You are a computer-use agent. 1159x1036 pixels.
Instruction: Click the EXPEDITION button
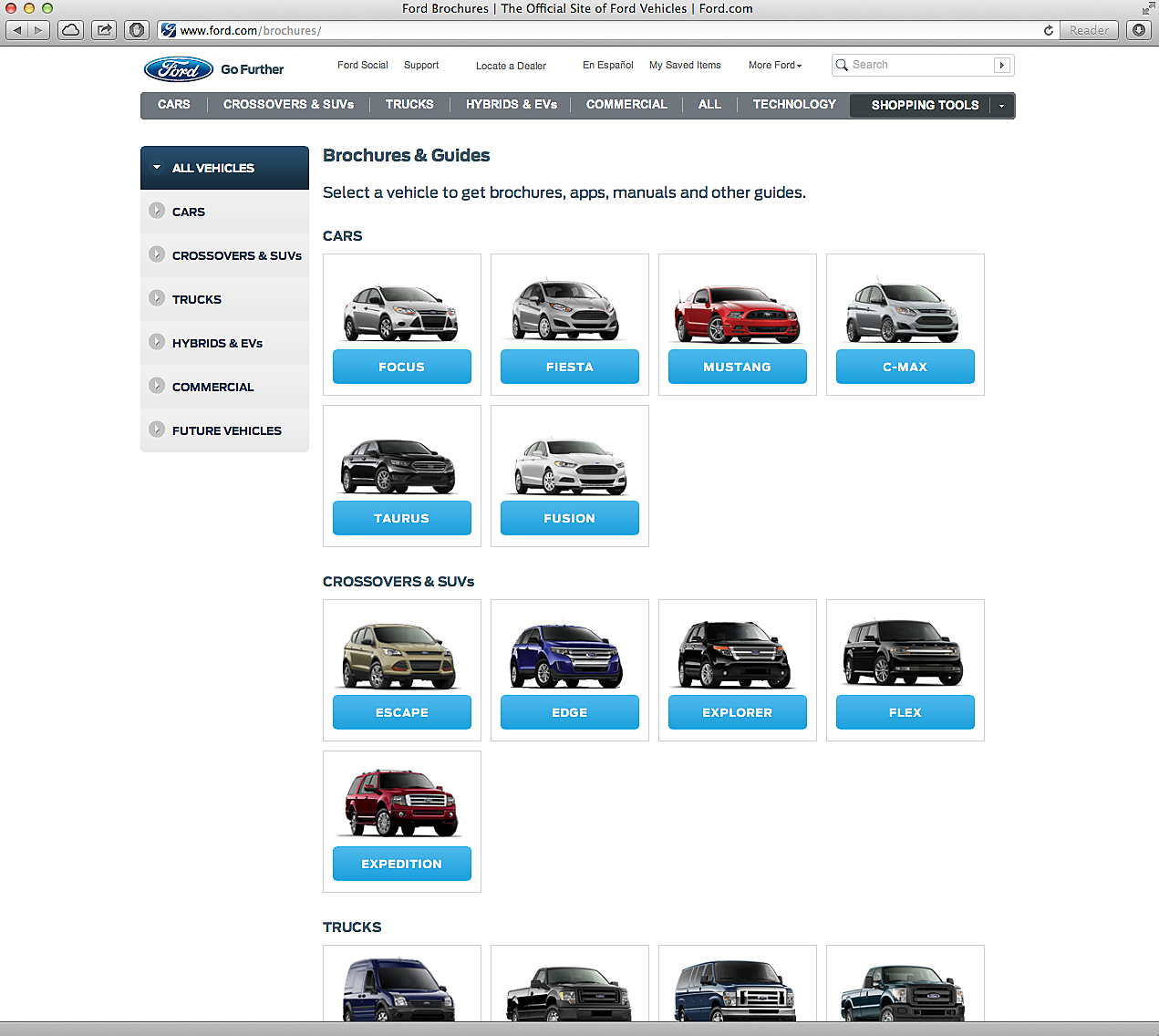(402, 864)
